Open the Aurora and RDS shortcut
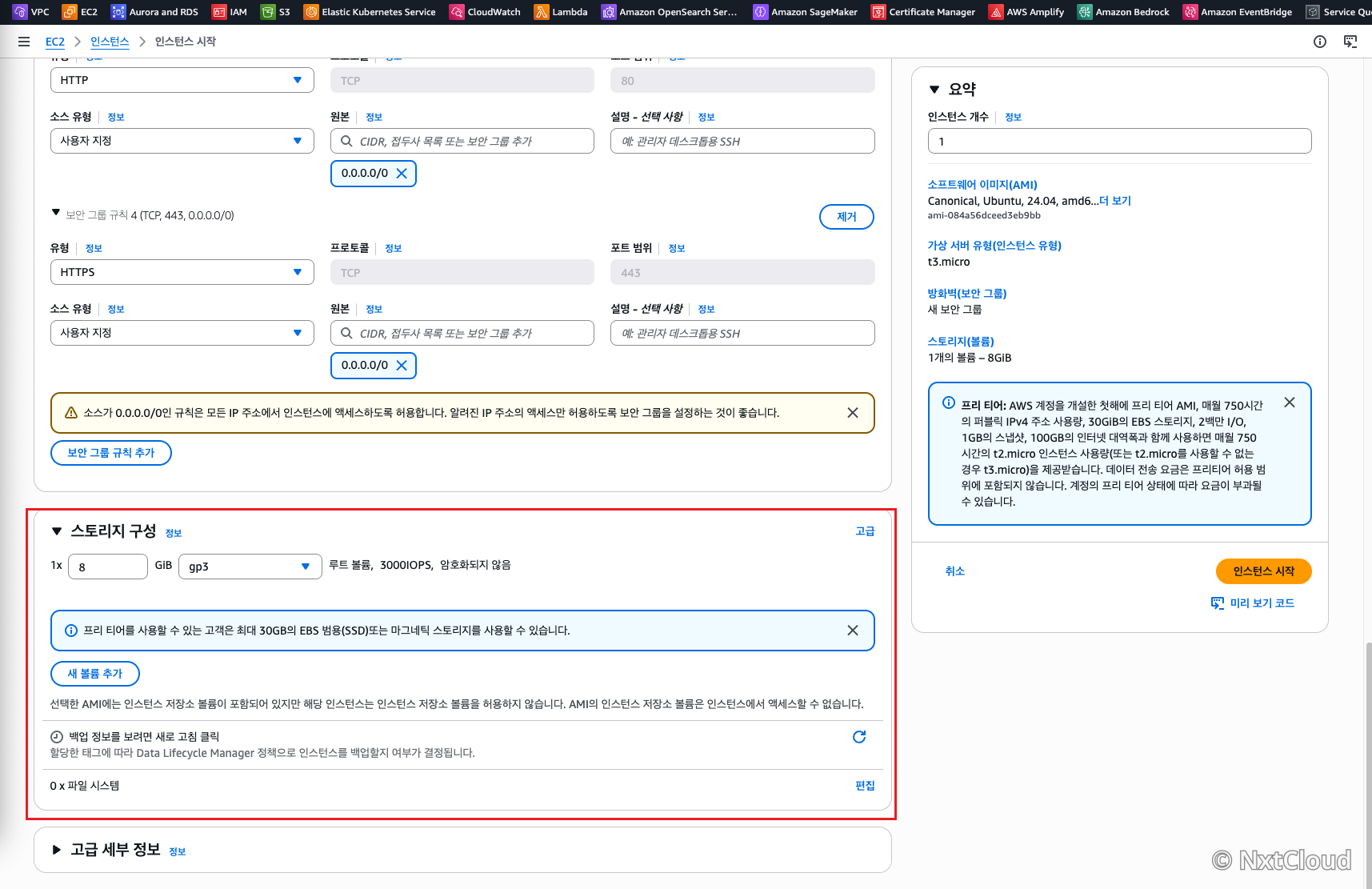The width and height of the screenshot is (1372, 889). 154,12
